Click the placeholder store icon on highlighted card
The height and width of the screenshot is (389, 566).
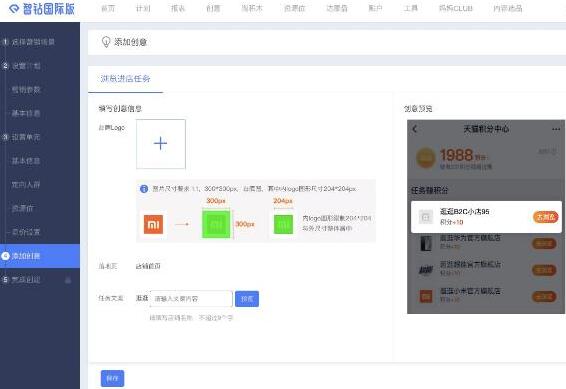[426, 217]
